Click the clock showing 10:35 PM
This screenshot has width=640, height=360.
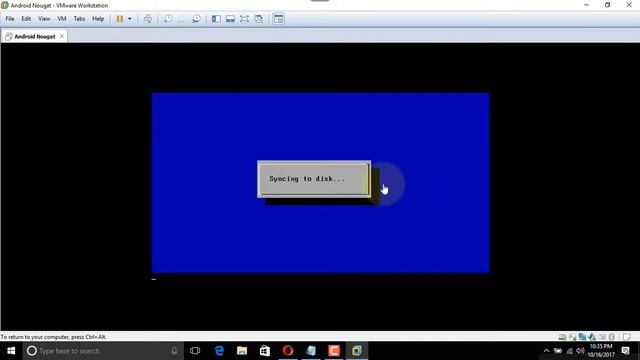[x=601, y=351]
